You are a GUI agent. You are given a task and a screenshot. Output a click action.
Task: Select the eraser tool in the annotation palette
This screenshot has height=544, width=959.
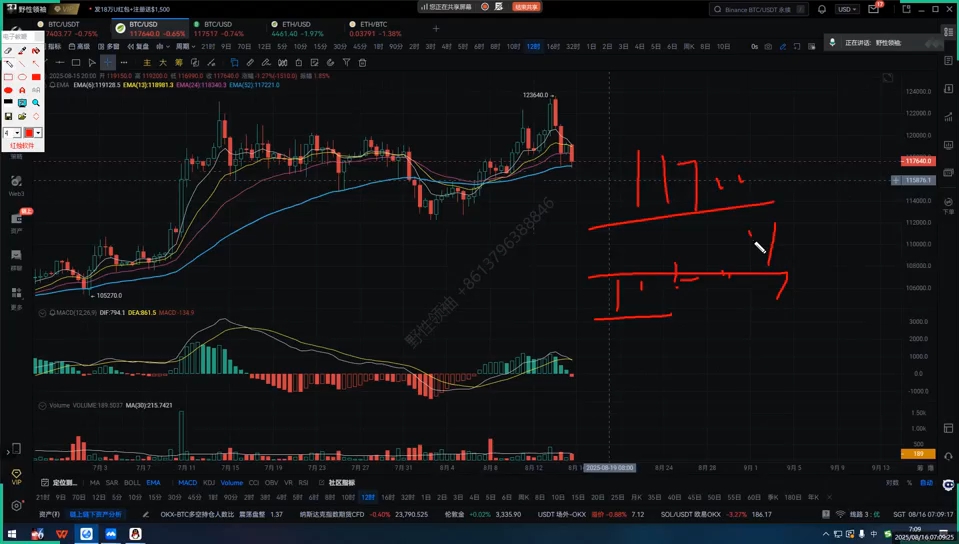click(x=9, y=51)
